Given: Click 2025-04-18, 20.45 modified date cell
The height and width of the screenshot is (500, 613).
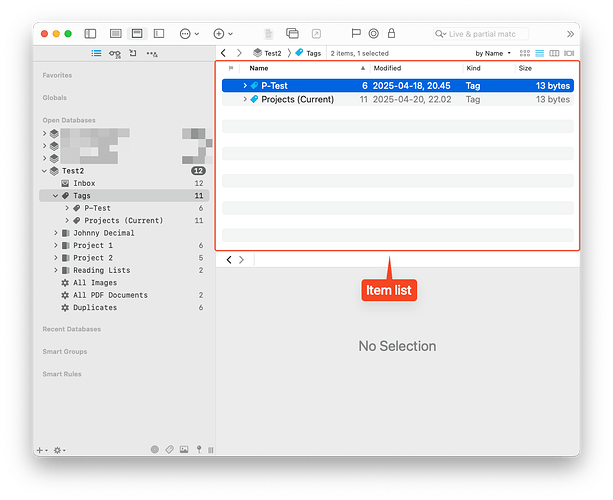Looking at the screenshot, I should pyautogui.click(x=411, y=86).
